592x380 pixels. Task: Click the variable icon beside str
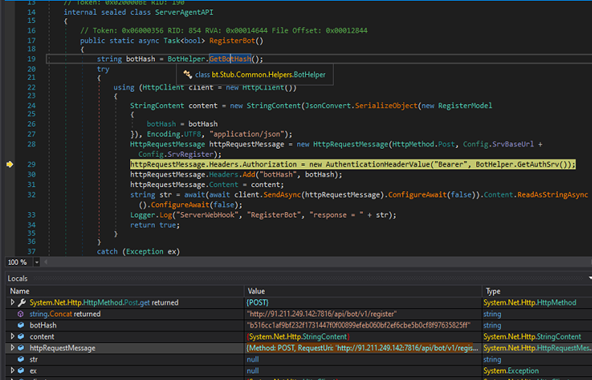click(x=21, y=359)
